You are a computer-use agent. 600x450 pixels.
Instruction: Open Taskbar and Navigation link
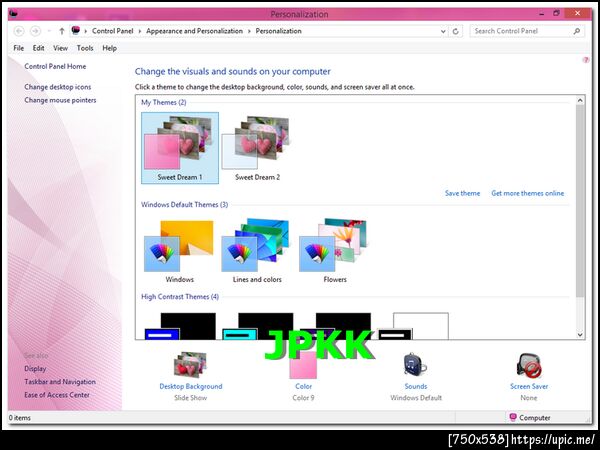click(60, 382)
